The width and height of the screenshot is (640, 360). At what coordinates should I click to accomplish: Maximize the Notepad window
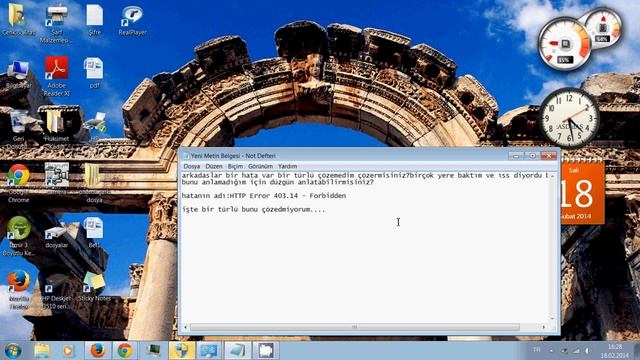[532, 156]
